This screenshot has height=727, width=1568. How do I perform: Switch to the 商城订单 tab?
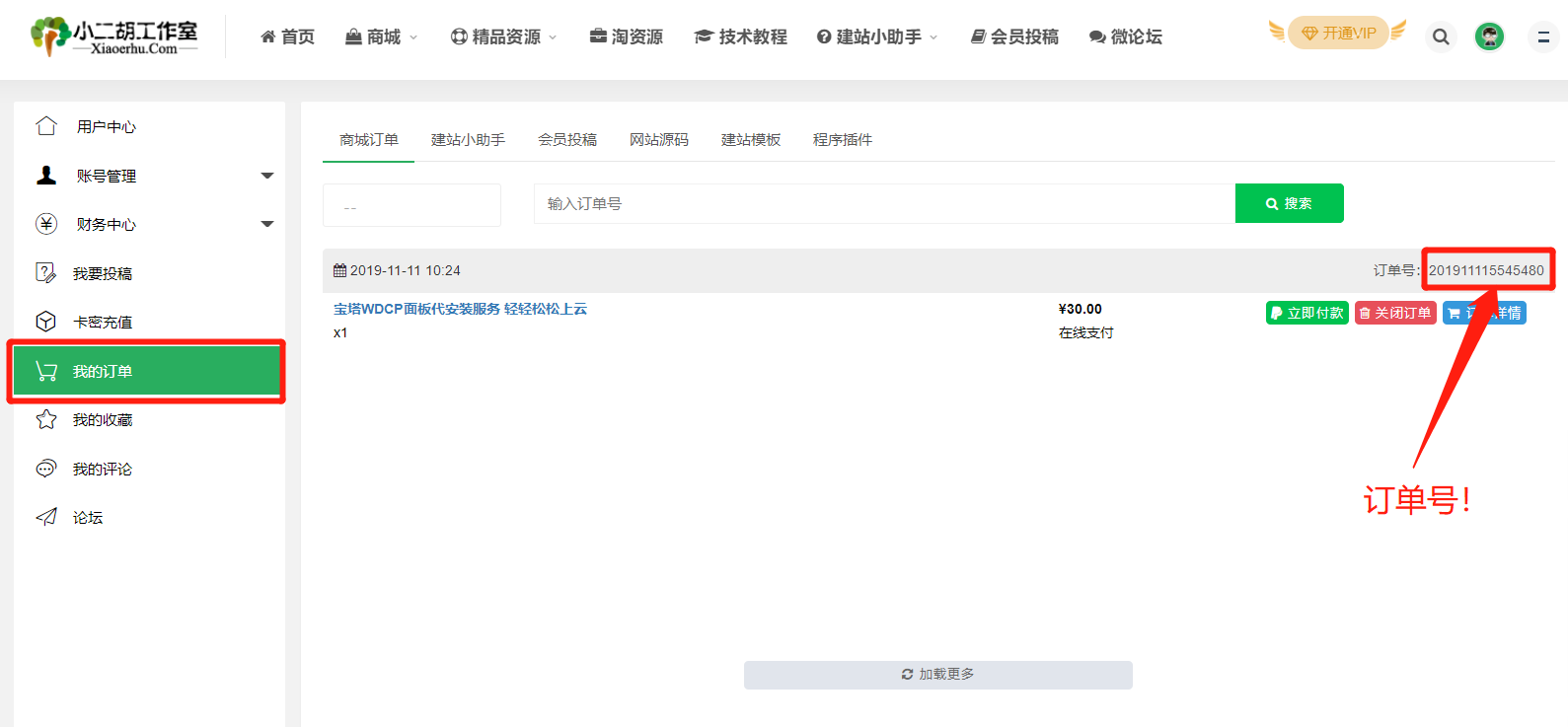coord(368,140)
